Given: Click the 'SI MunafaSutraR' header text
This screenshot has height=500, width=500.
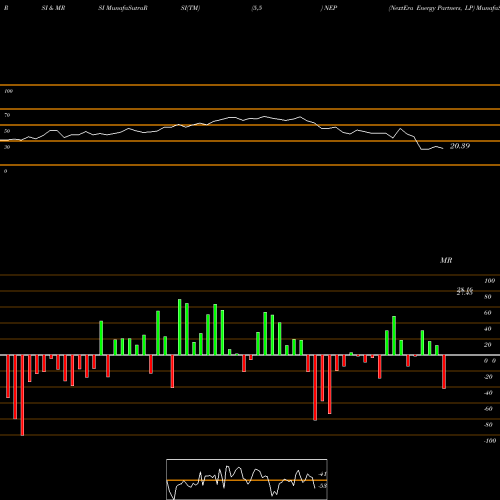Looking at the screenshot, I should coord(123,8).
